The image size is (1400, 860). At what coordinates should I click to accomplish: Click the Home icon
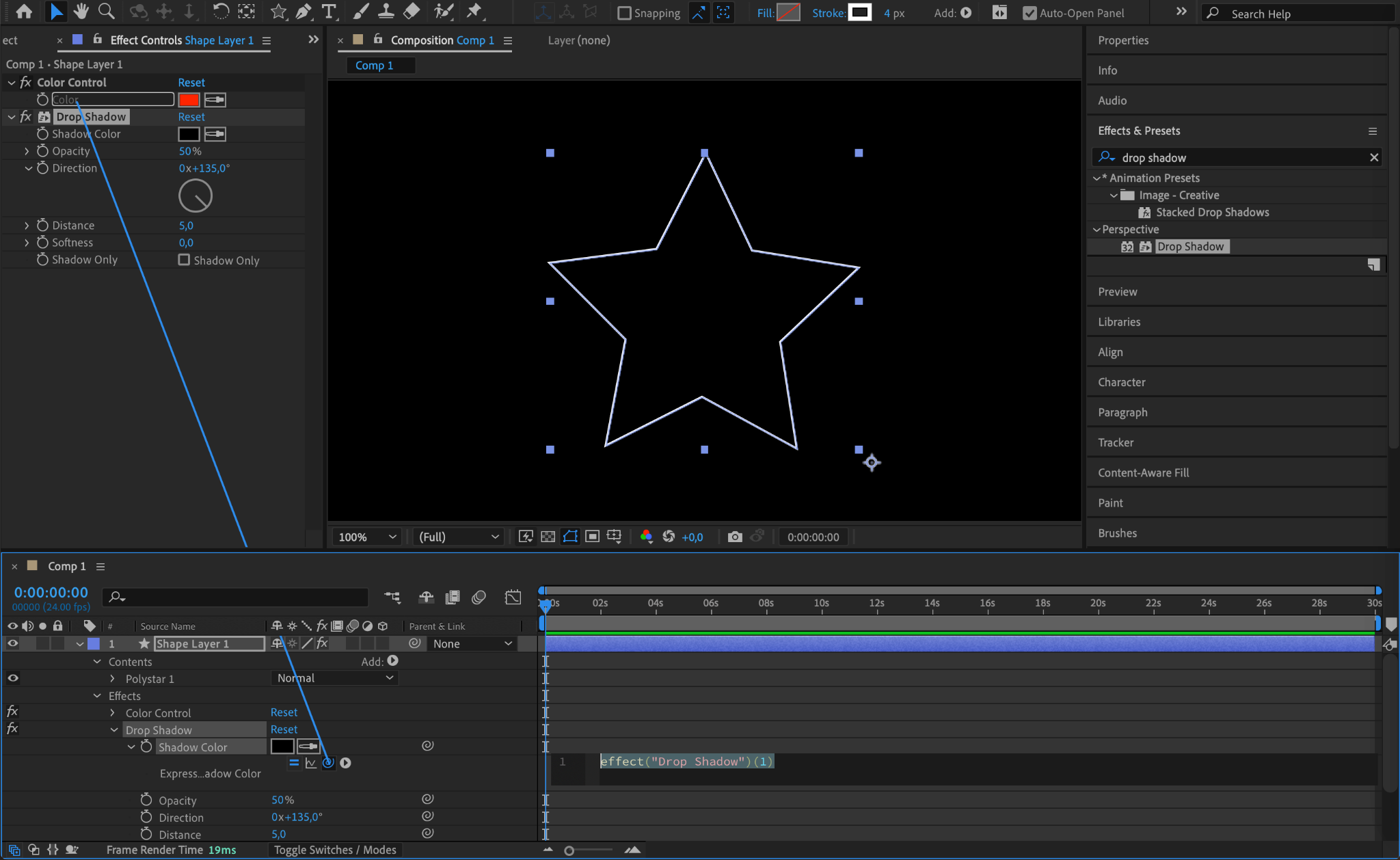coord(24,12)
